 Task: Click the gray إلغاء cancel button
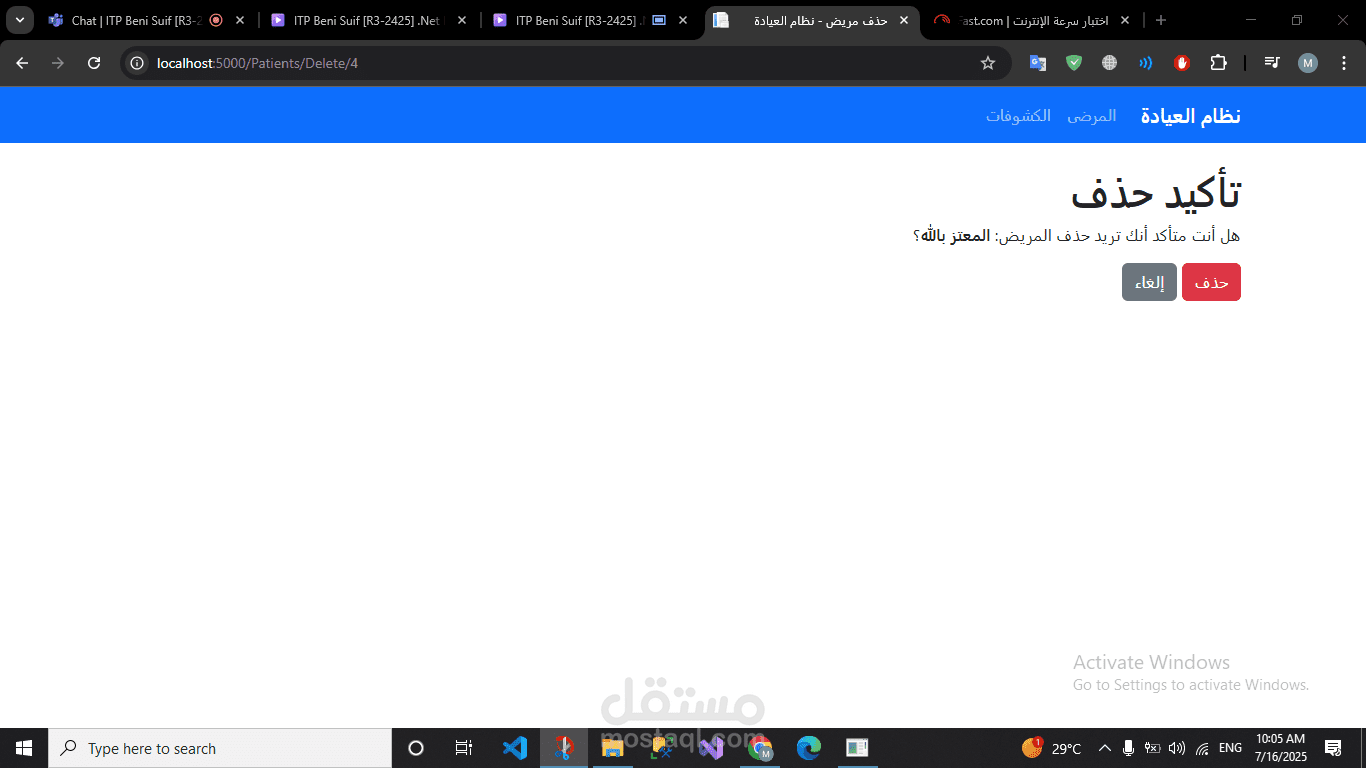point(1149,282)
